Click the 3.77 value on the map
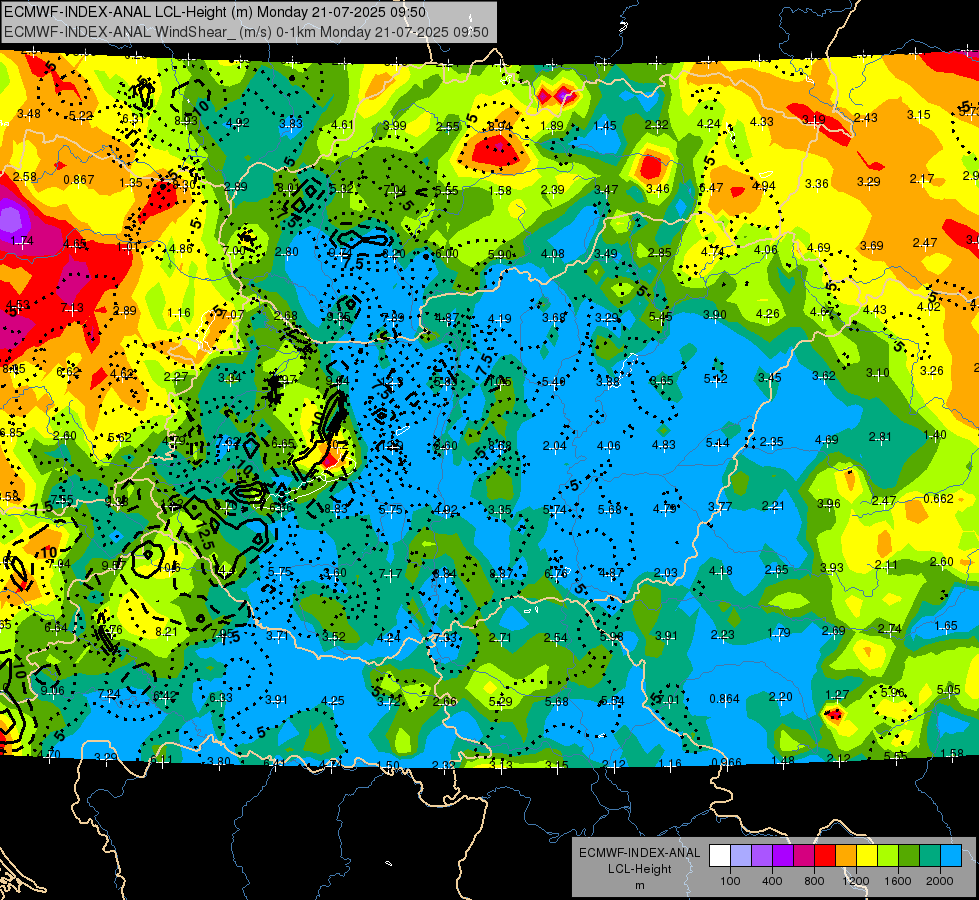Viewport: 979px width, 900px height. 720,507
